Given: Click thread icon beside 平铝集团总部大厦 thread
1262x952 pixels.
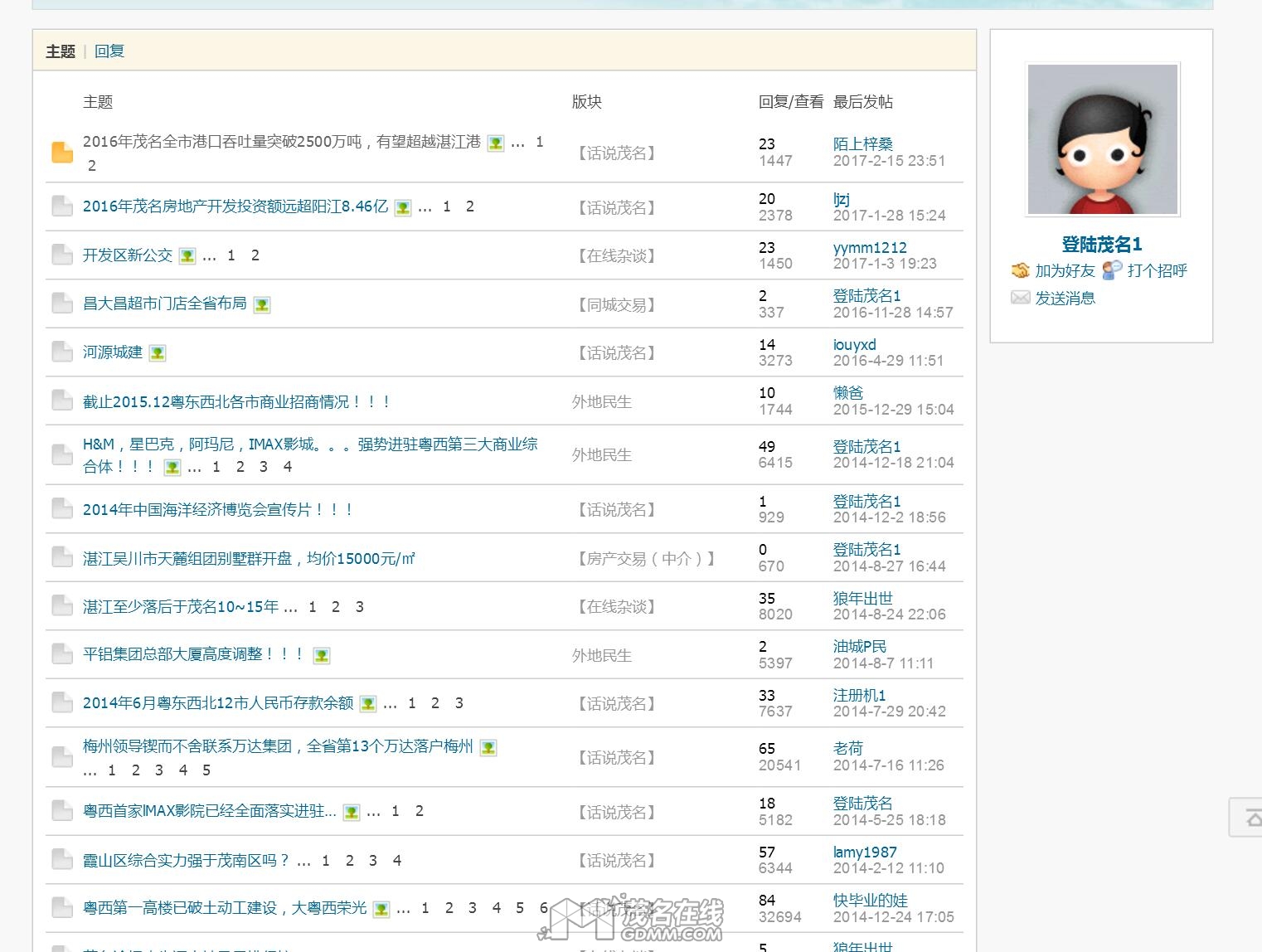Looking at the screenshot, I should [x=62, y=653].
